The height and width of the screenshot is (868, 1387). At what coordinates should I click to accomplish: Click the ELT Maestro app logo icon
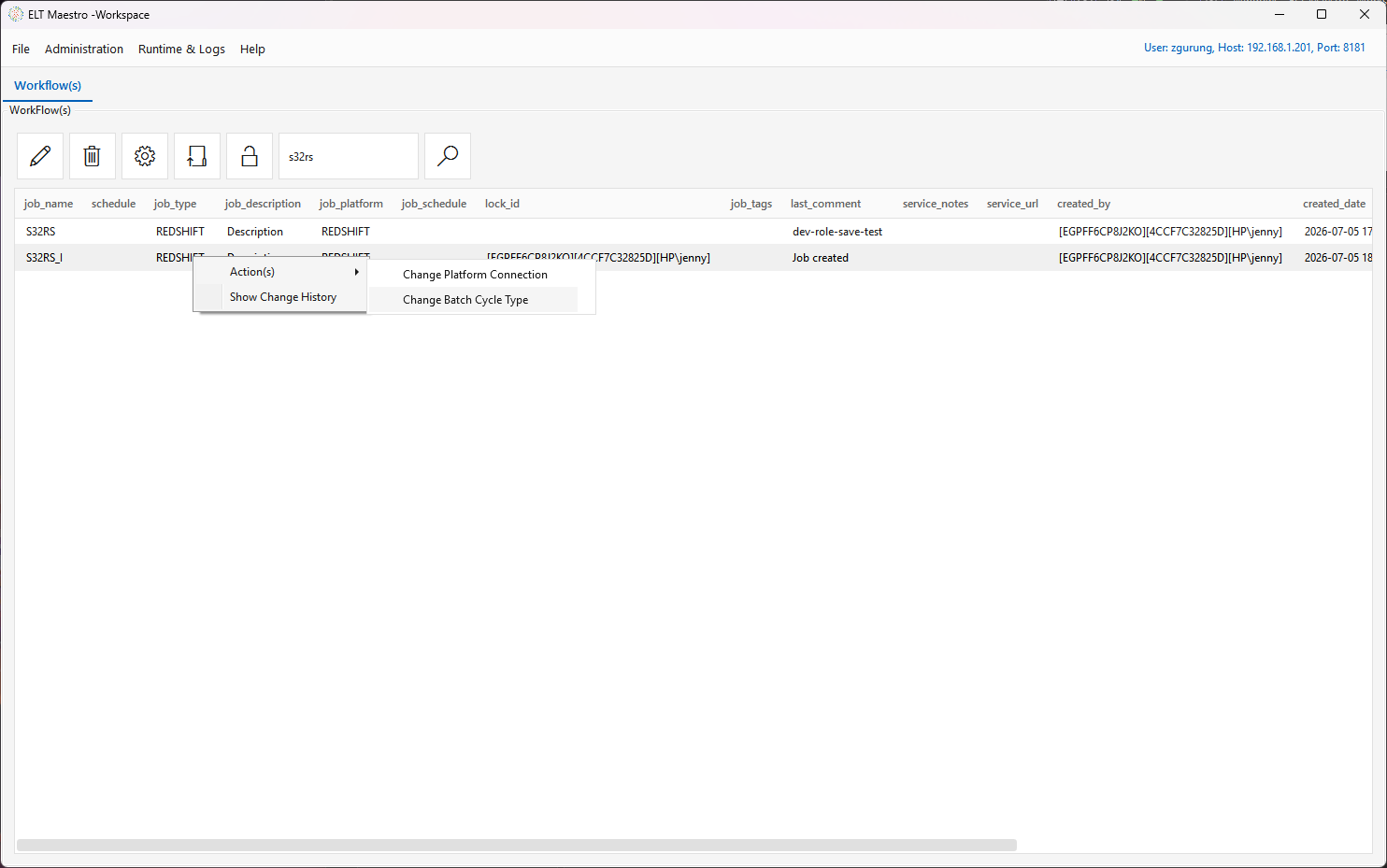[16, 14]
